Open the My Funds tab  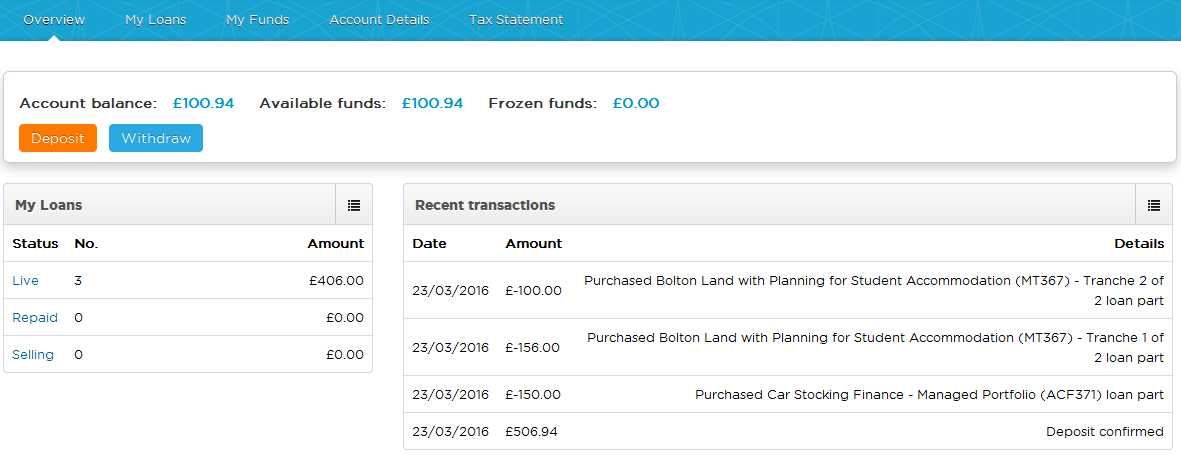[x=258, y=20]
